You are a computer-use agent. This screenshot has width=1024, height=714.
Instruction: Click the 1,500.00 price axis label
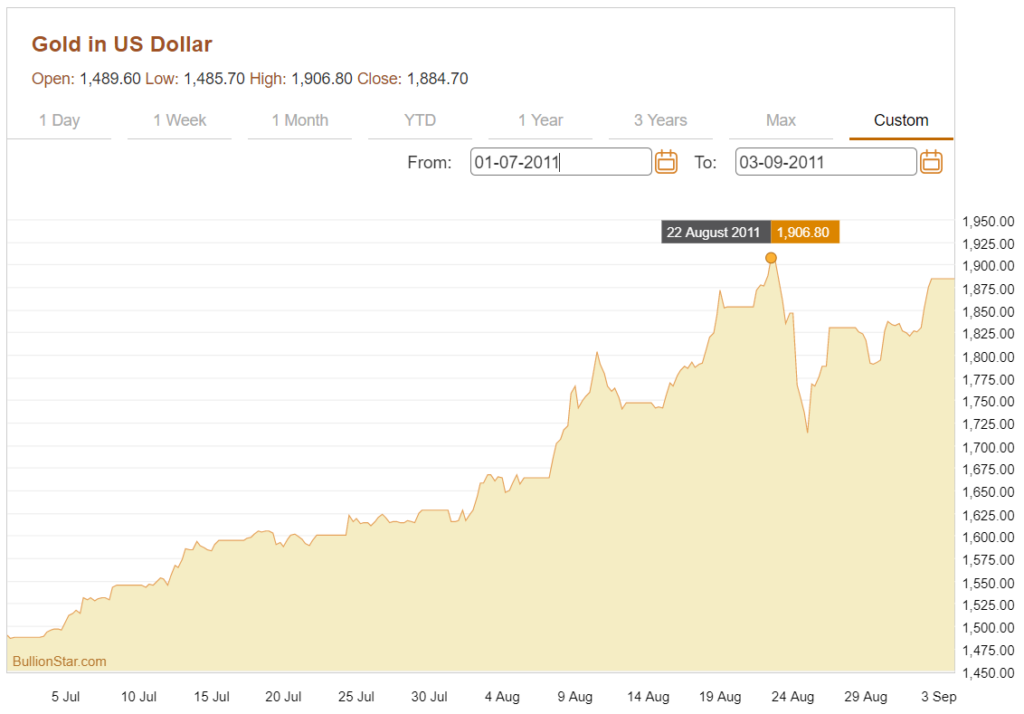coord(989,628)
